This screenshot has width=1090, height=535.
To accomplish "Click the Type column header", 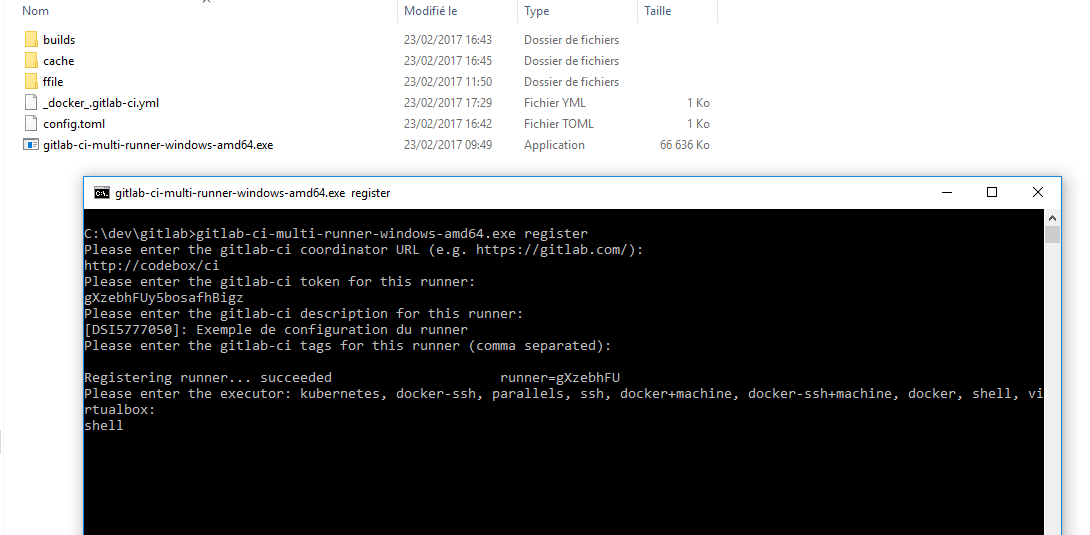I will [537, 11].
